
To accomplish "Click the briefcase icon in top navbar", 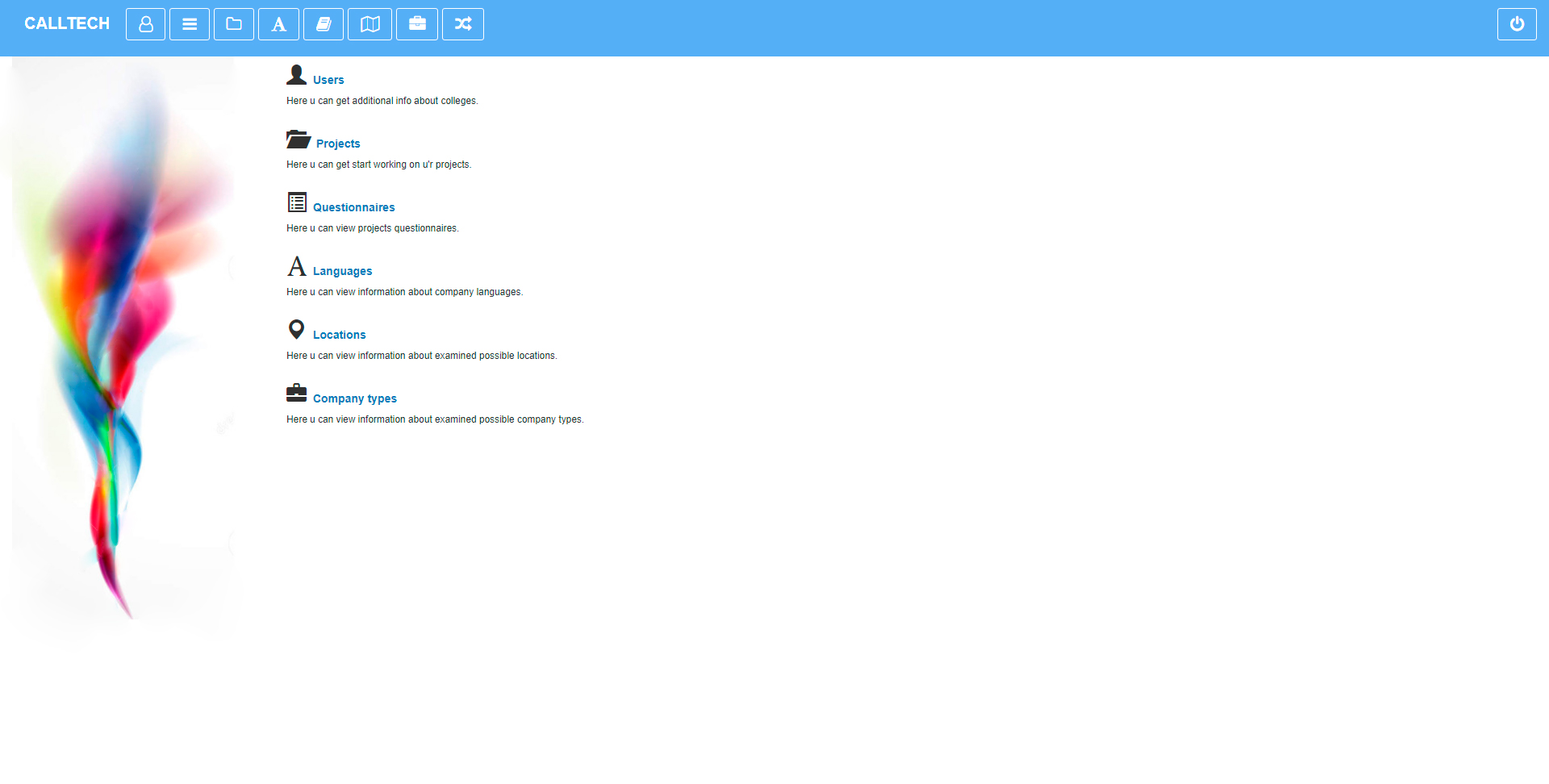I will (x=417, y=24).
